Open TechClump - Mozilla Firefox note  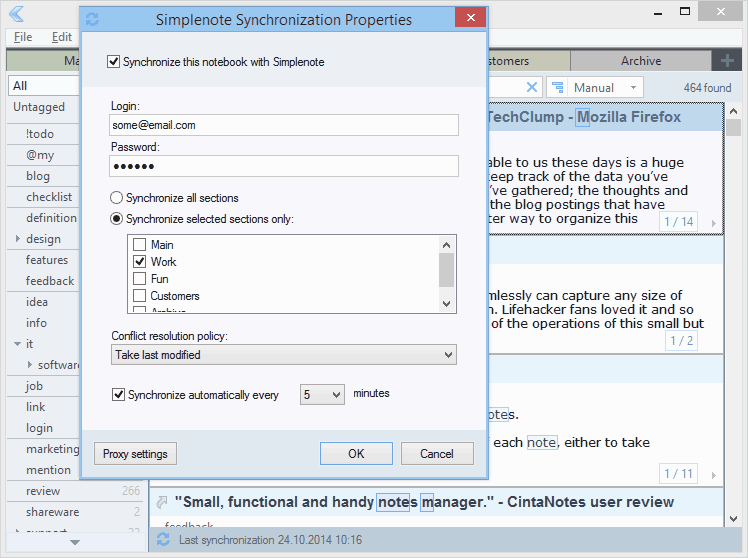pyautogui.click(x=585, y=117)
